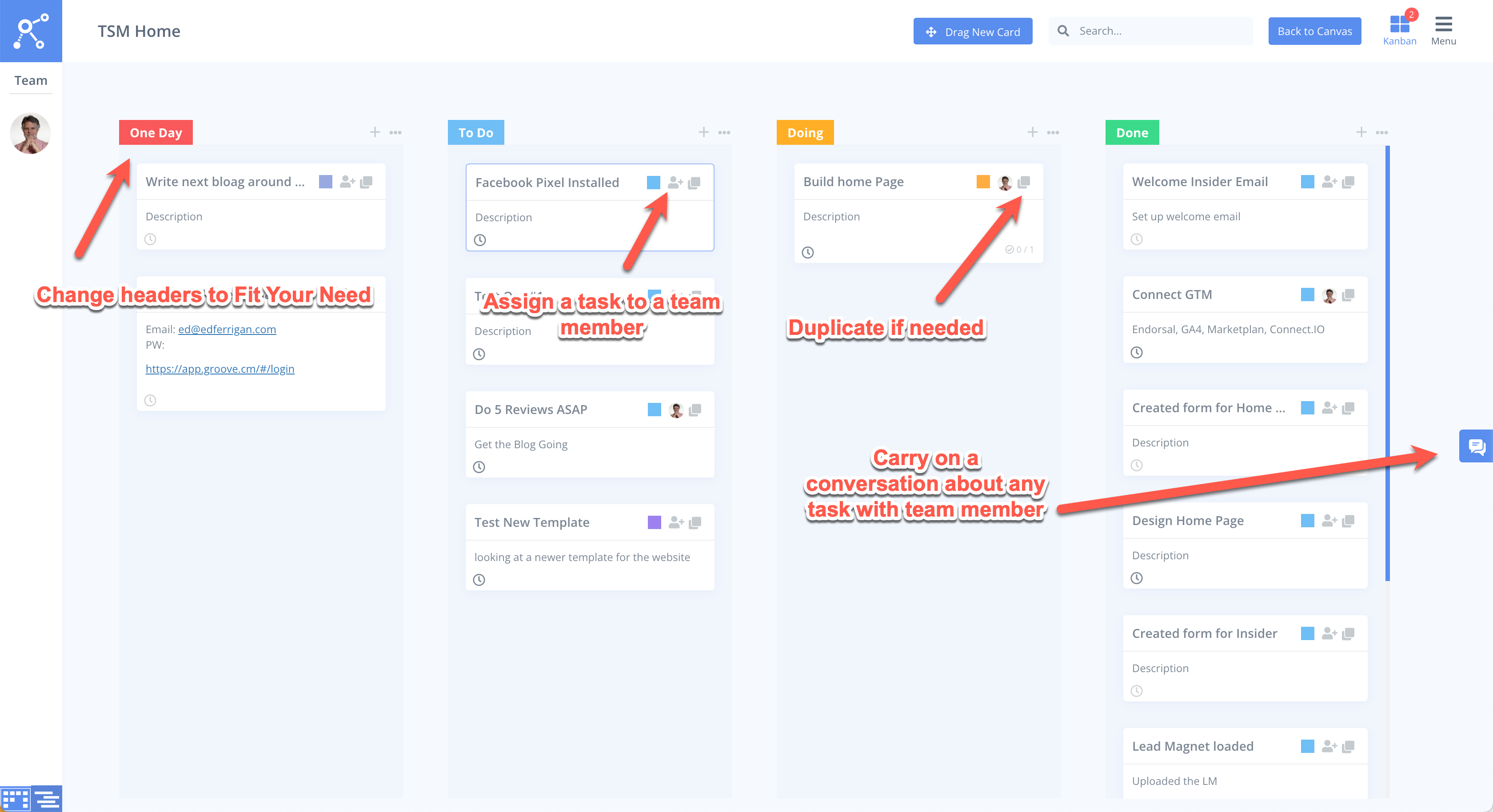
Task: Click the TSM app logo in the top-left corner
Action: point(31,31)
